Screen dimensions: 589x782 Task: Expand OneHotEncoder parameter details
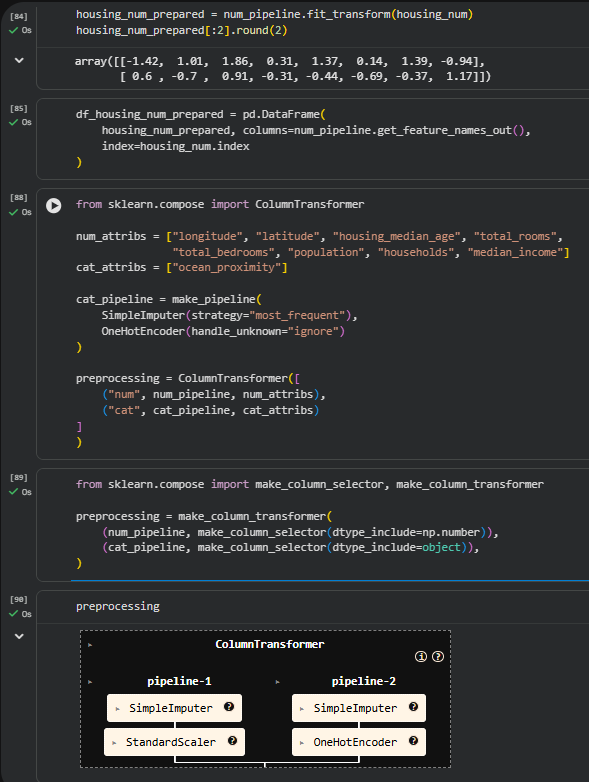point(302,743)
